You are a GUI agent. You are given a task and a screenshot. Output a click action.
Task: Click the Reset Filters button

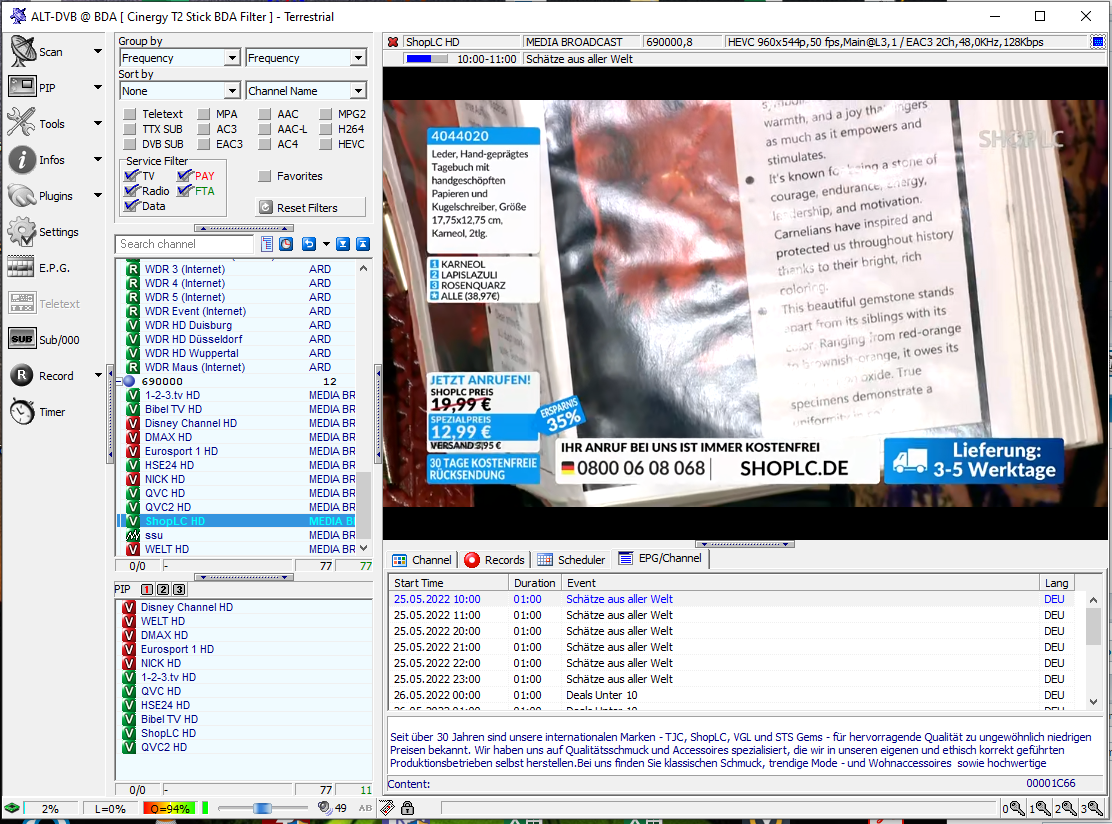[x=309, y=208]
